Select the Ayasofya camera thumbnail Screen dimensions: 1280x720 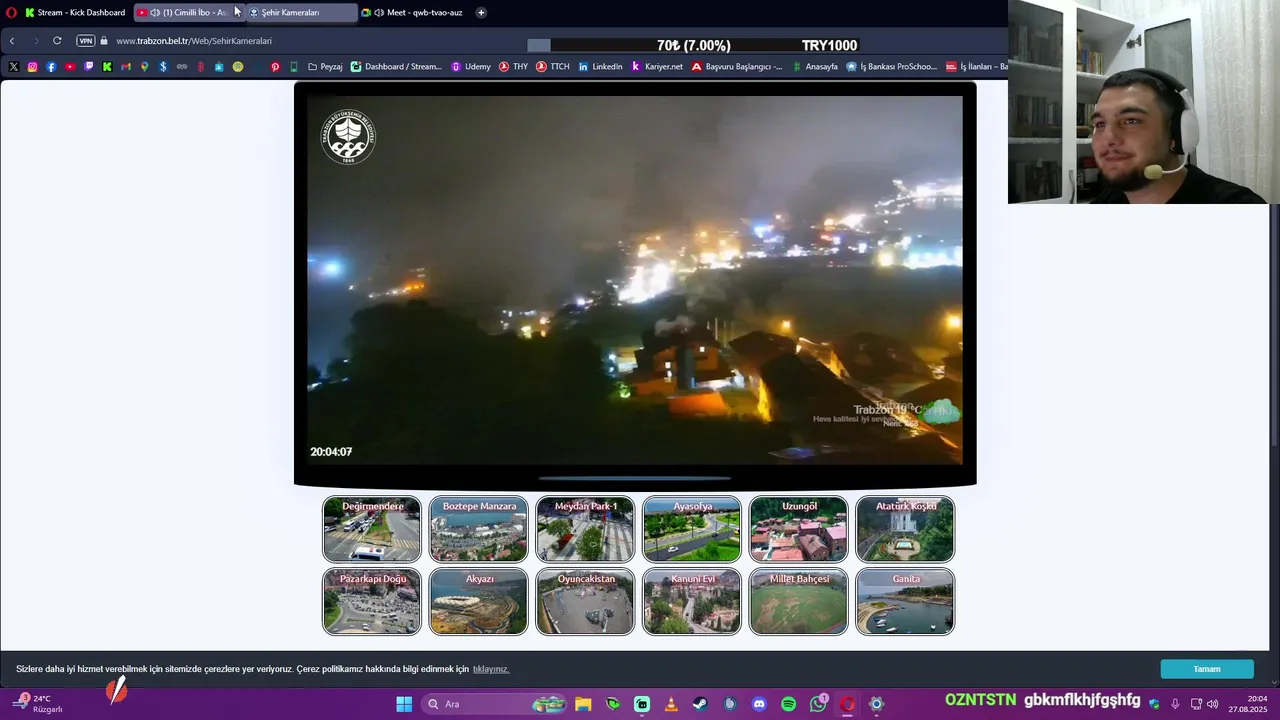[692, 529]
